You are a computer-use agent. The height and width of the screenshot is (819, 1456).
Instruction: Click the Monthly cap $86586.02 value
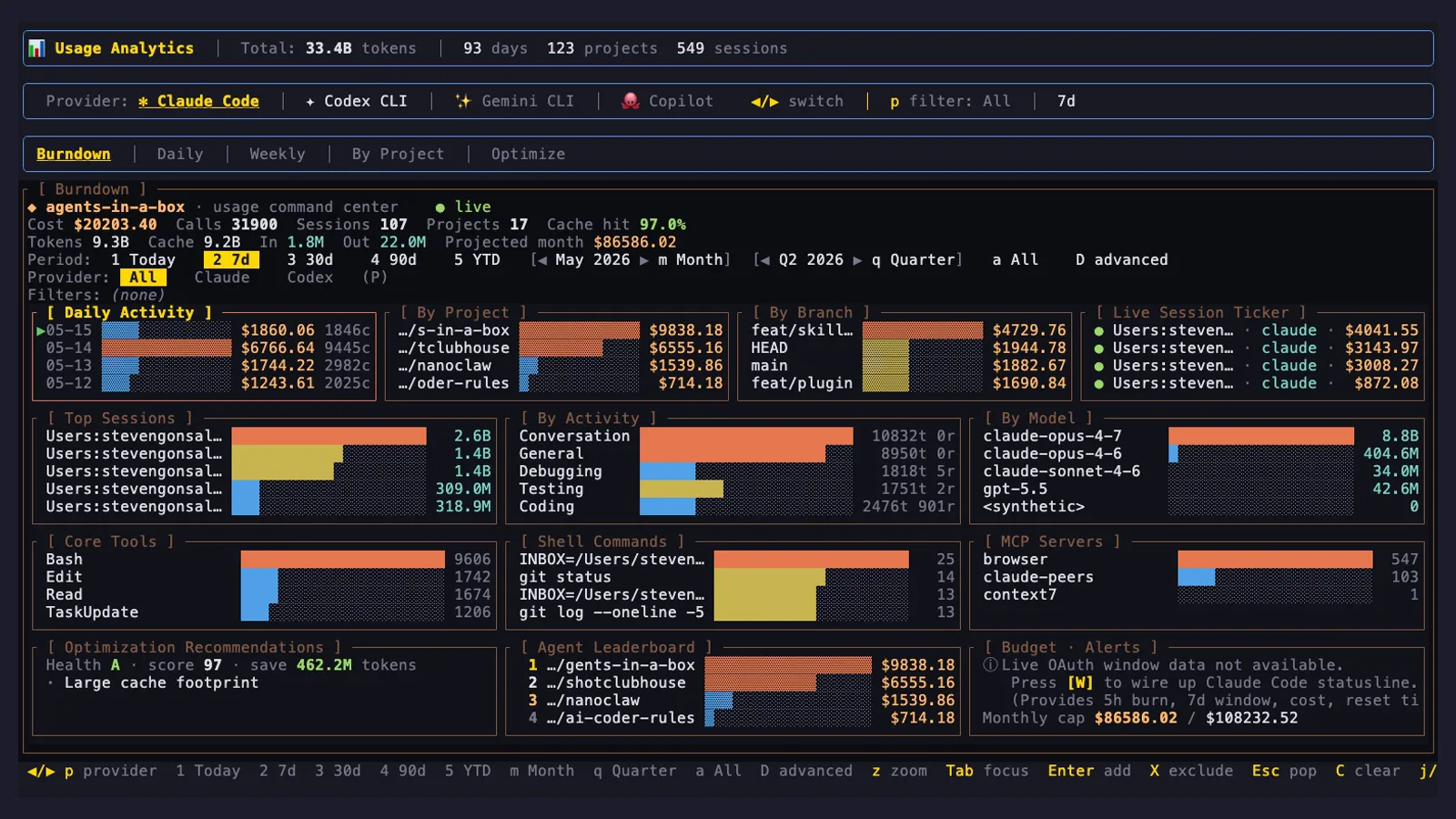pos(1136,718)
